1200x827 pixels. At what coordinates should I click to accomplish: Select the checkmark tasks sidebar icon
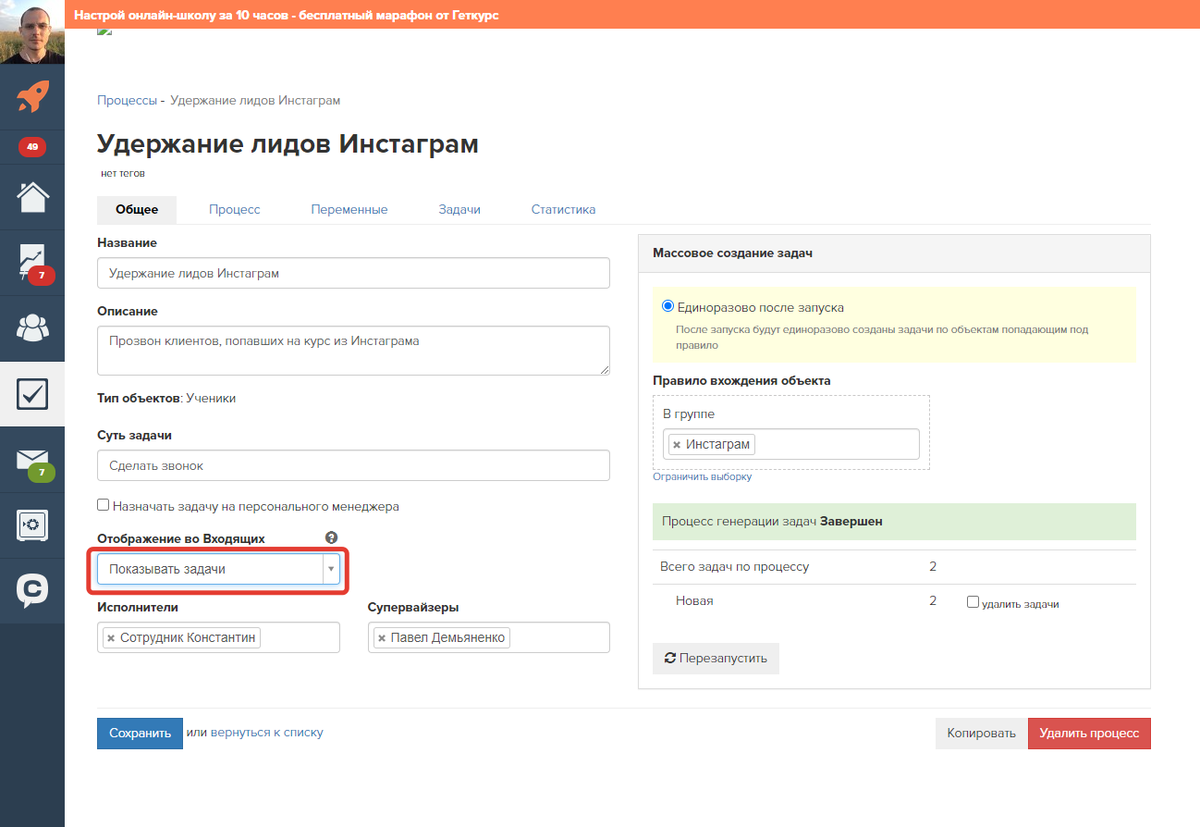pos(32,394)
